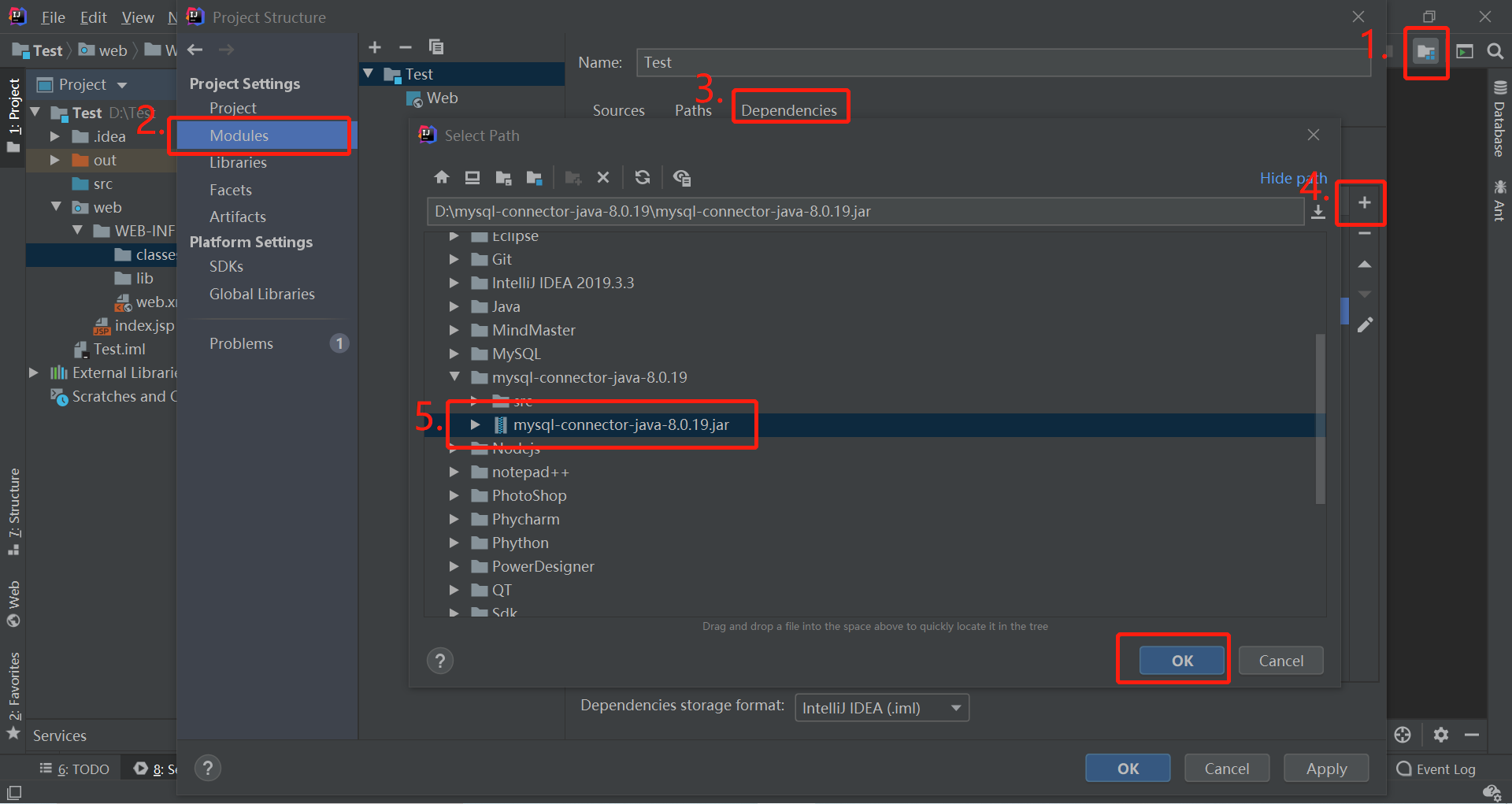This screenshot has width=1512, height=804.
Task: Go back with the left arrow in Project Structure
Action: coord(195,50)
